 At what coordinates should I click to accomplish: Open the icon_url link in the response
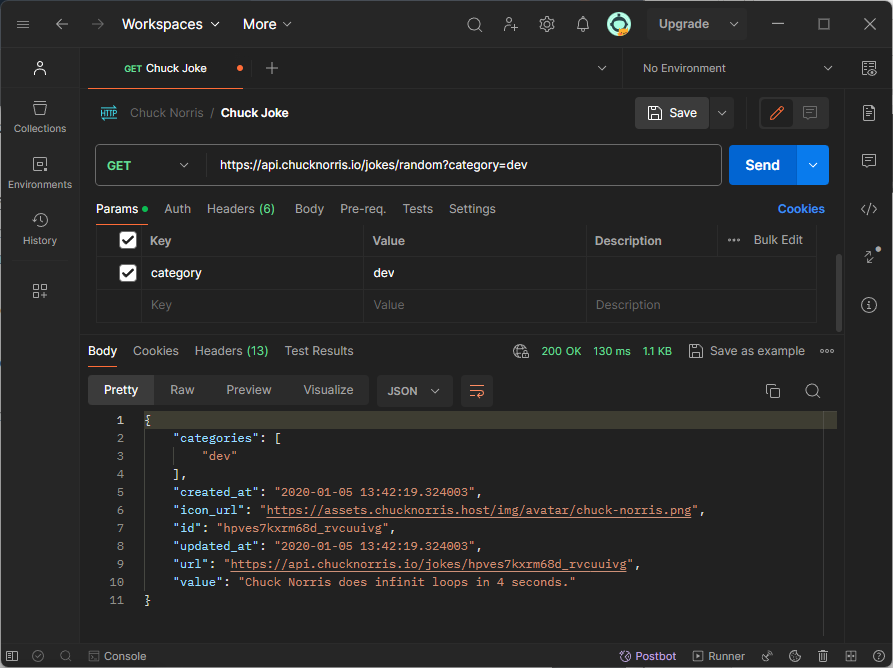click(479, 510)
